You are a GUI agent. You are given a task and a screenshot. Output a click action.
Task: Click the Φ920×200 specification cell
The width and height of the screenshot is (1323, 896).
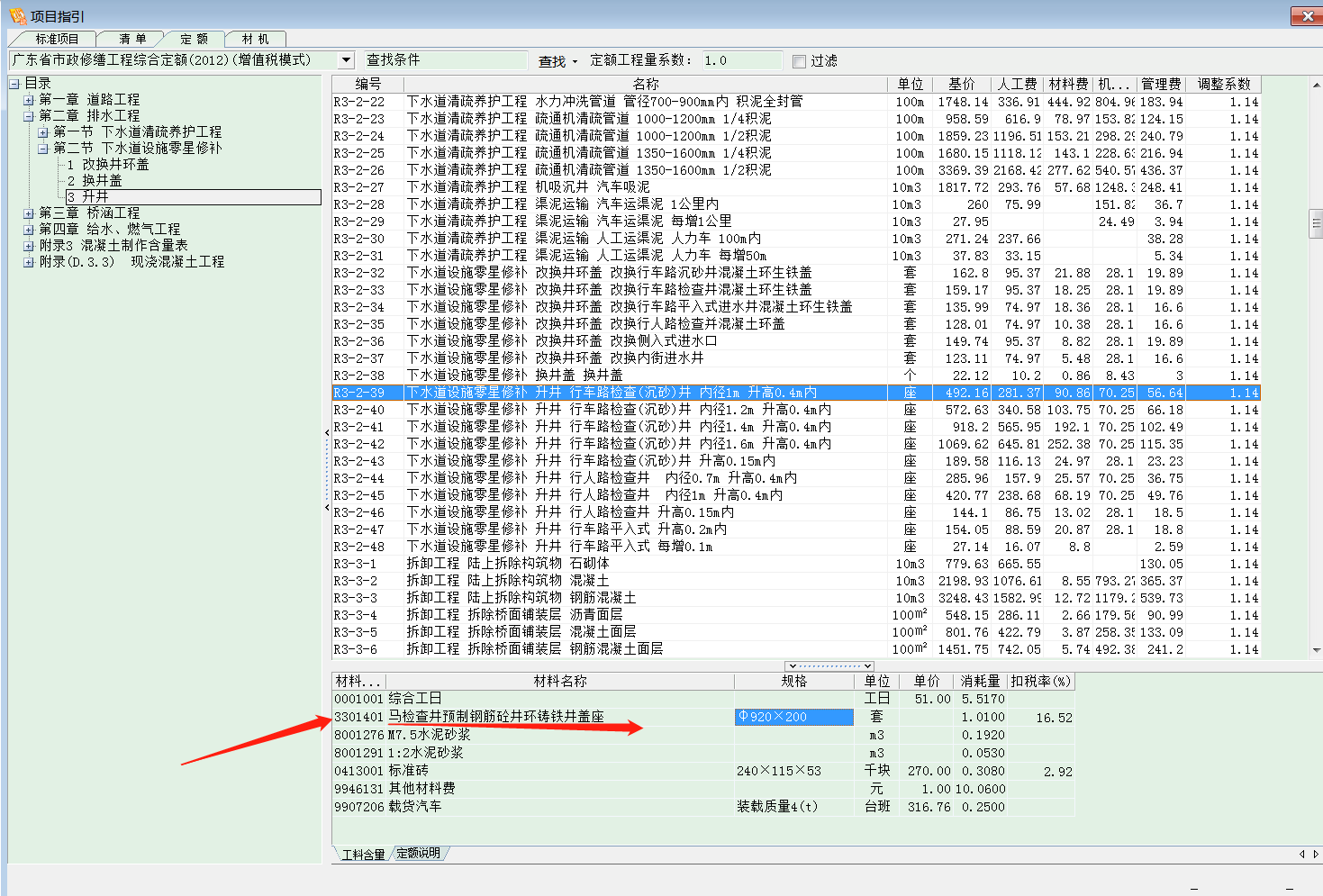pos(793,717)
